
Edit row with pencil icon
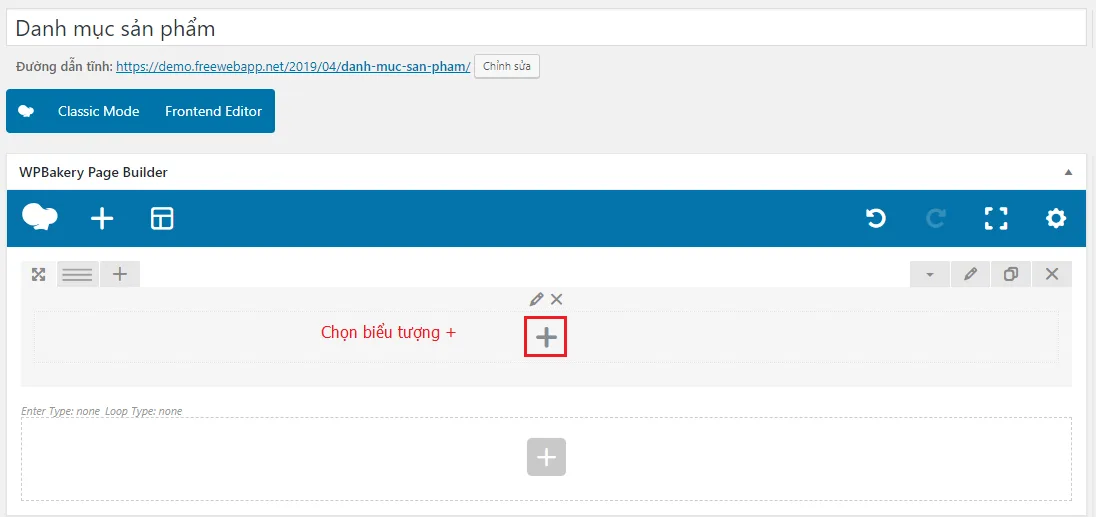point(970,275)
